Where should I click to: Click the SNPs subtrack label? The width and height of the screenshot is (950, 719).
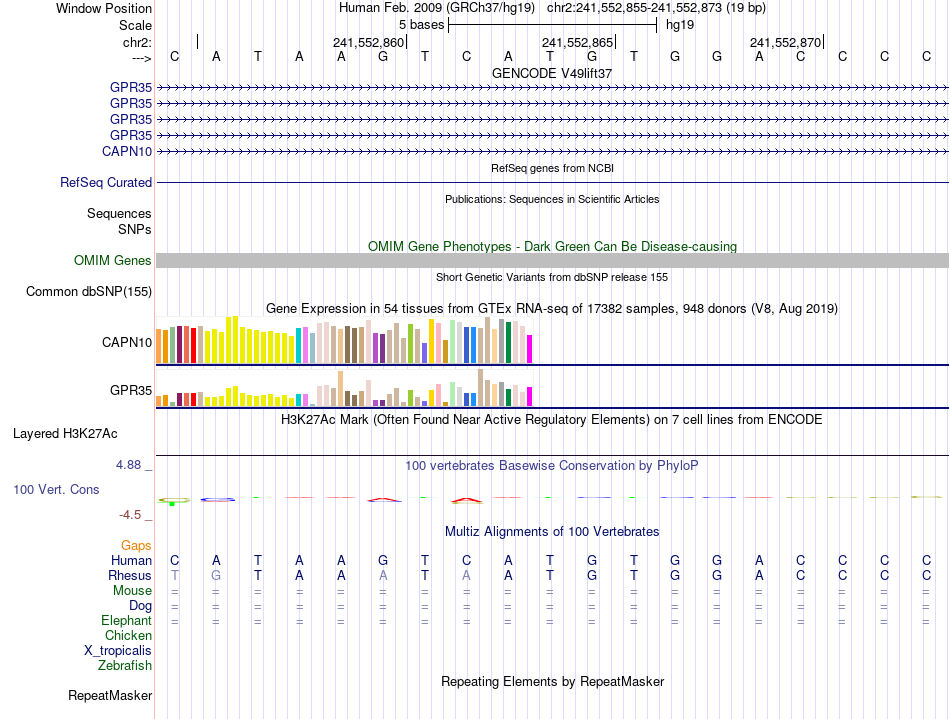(135, 230)
